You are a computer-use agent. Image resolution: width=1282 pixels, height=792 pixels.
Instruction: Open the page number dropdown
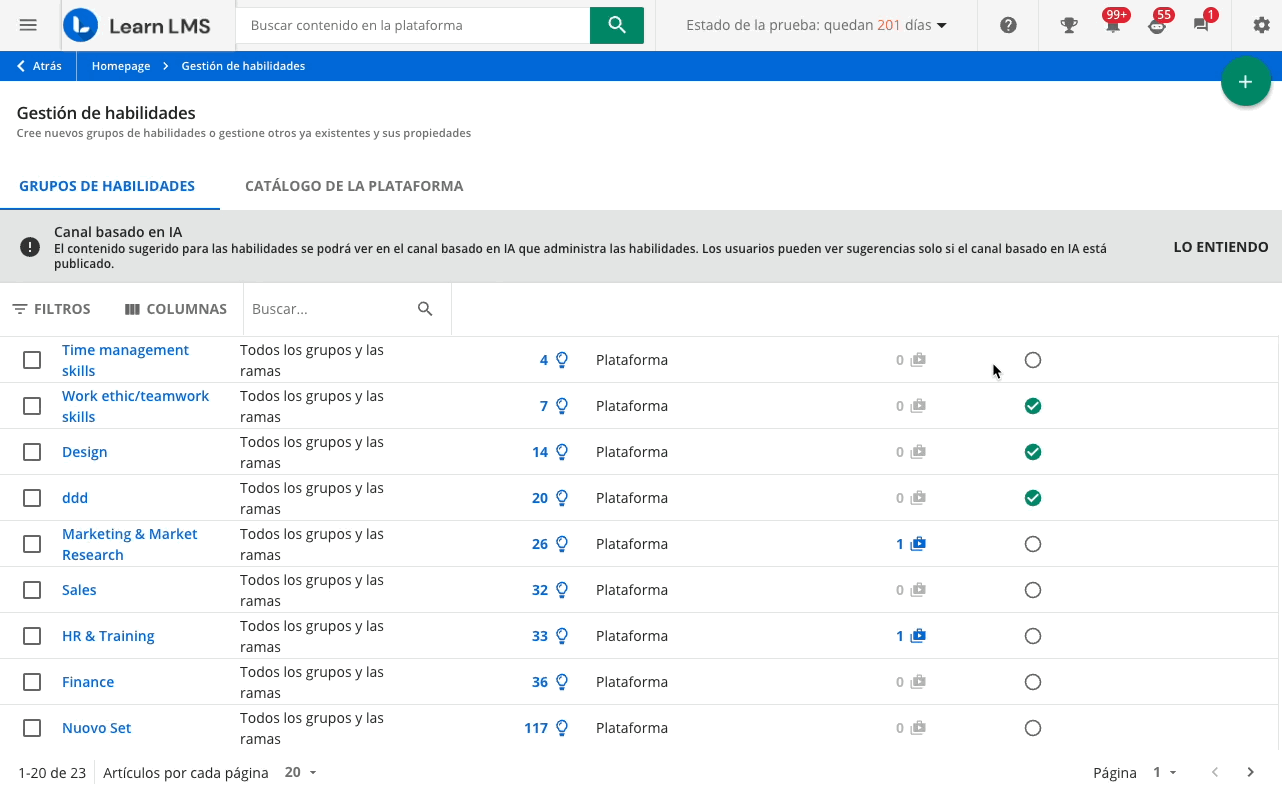1165,772
